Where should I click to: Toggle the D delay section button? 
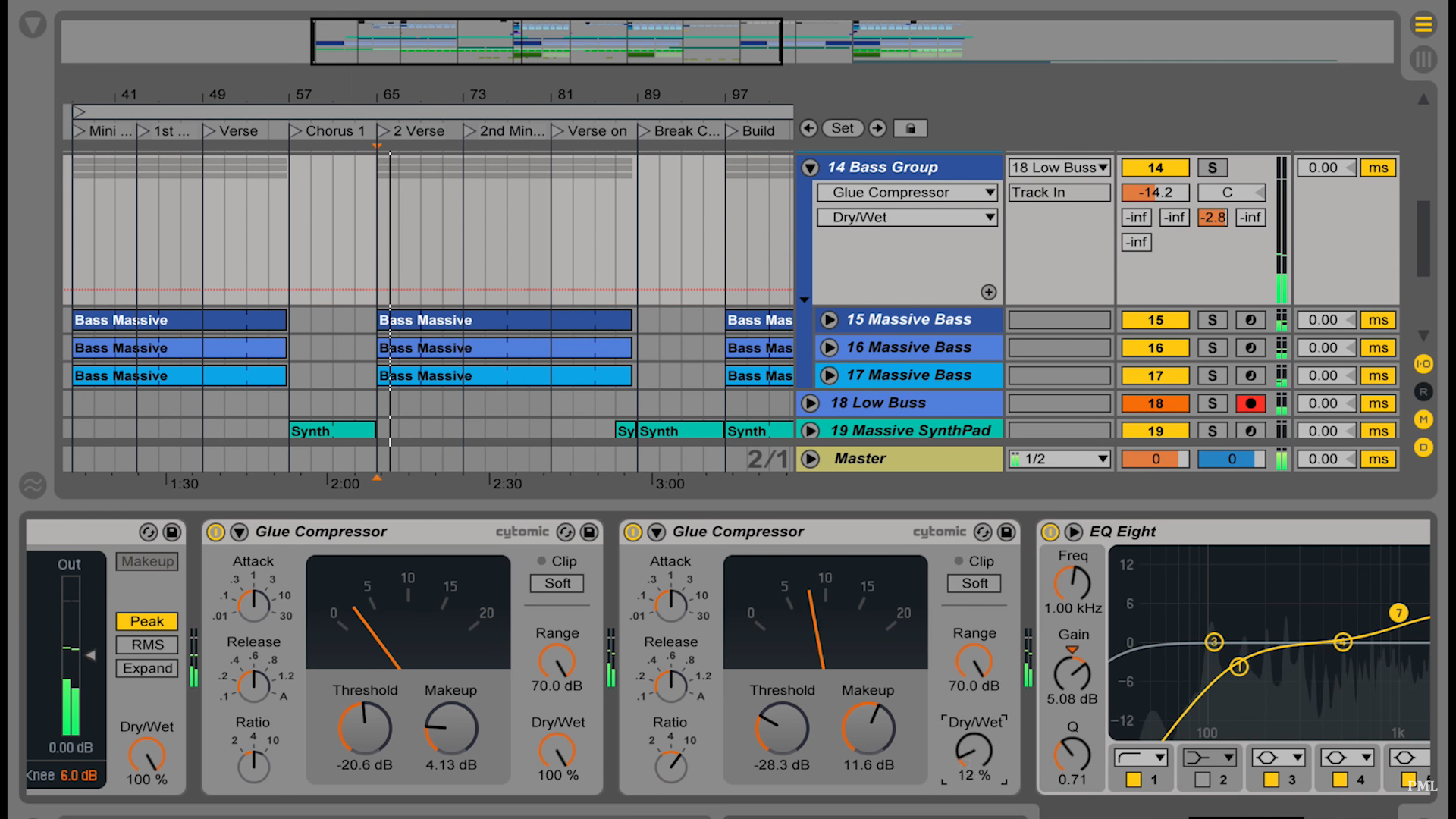[x=1423, y=447]
